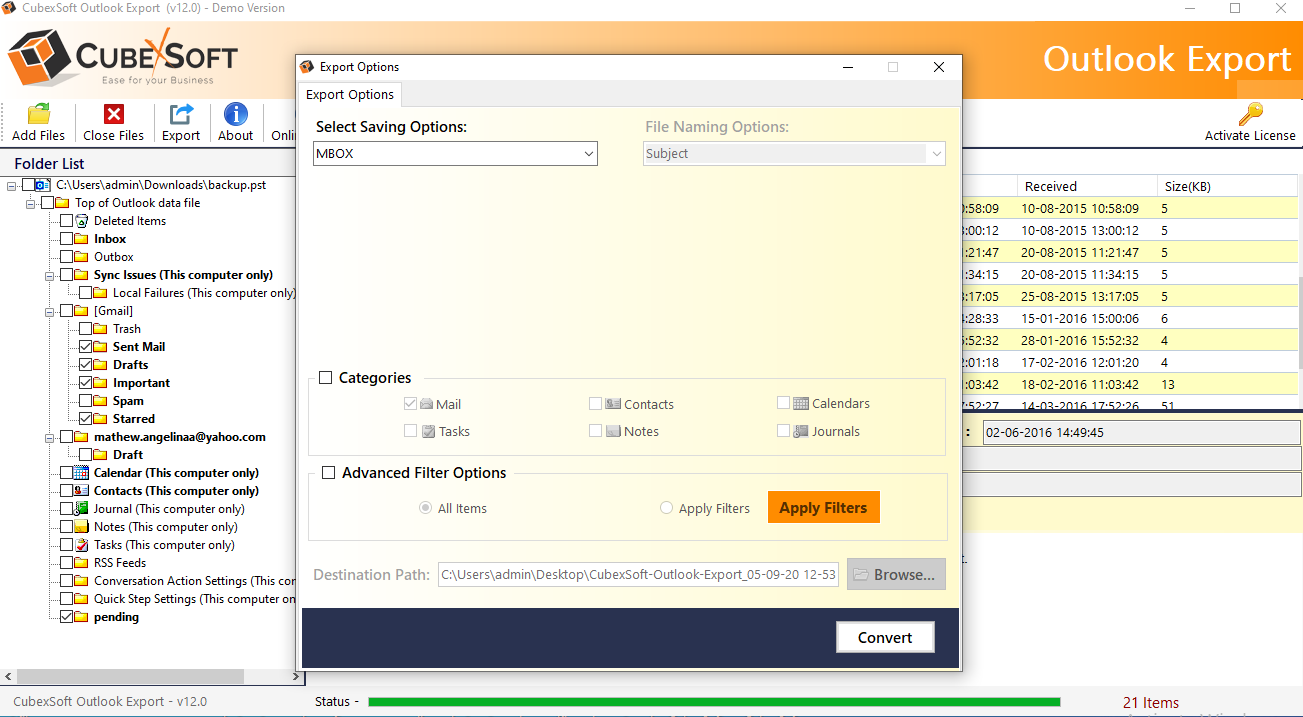Viewport: 1303px width, 717px height.
Task: Switch to the Export Options tab
Action: point(350,95)
